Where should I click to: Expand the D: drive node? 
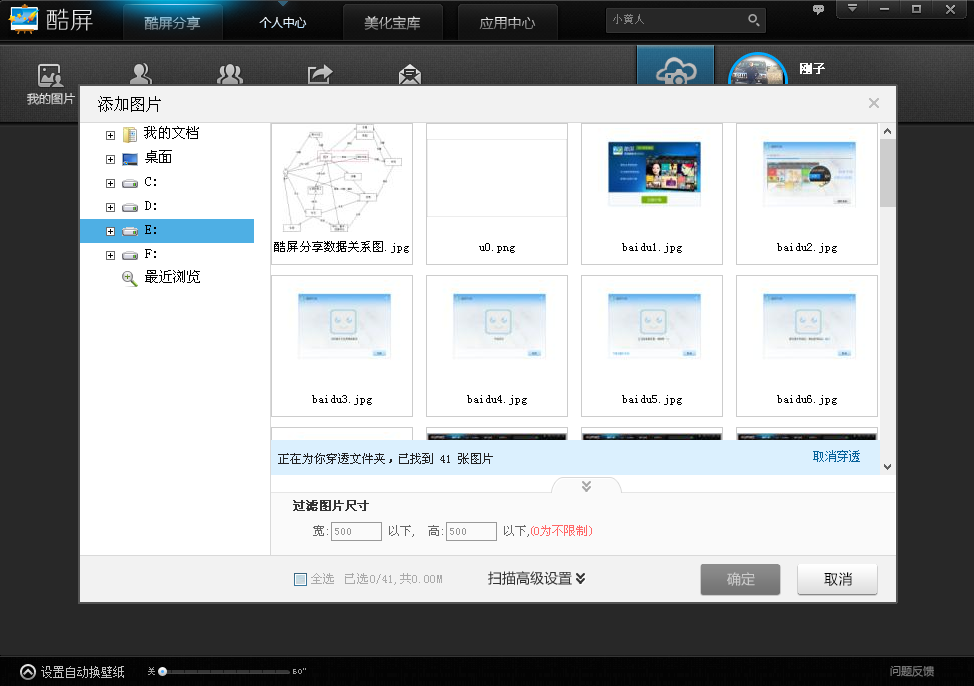tap(110, 207)
